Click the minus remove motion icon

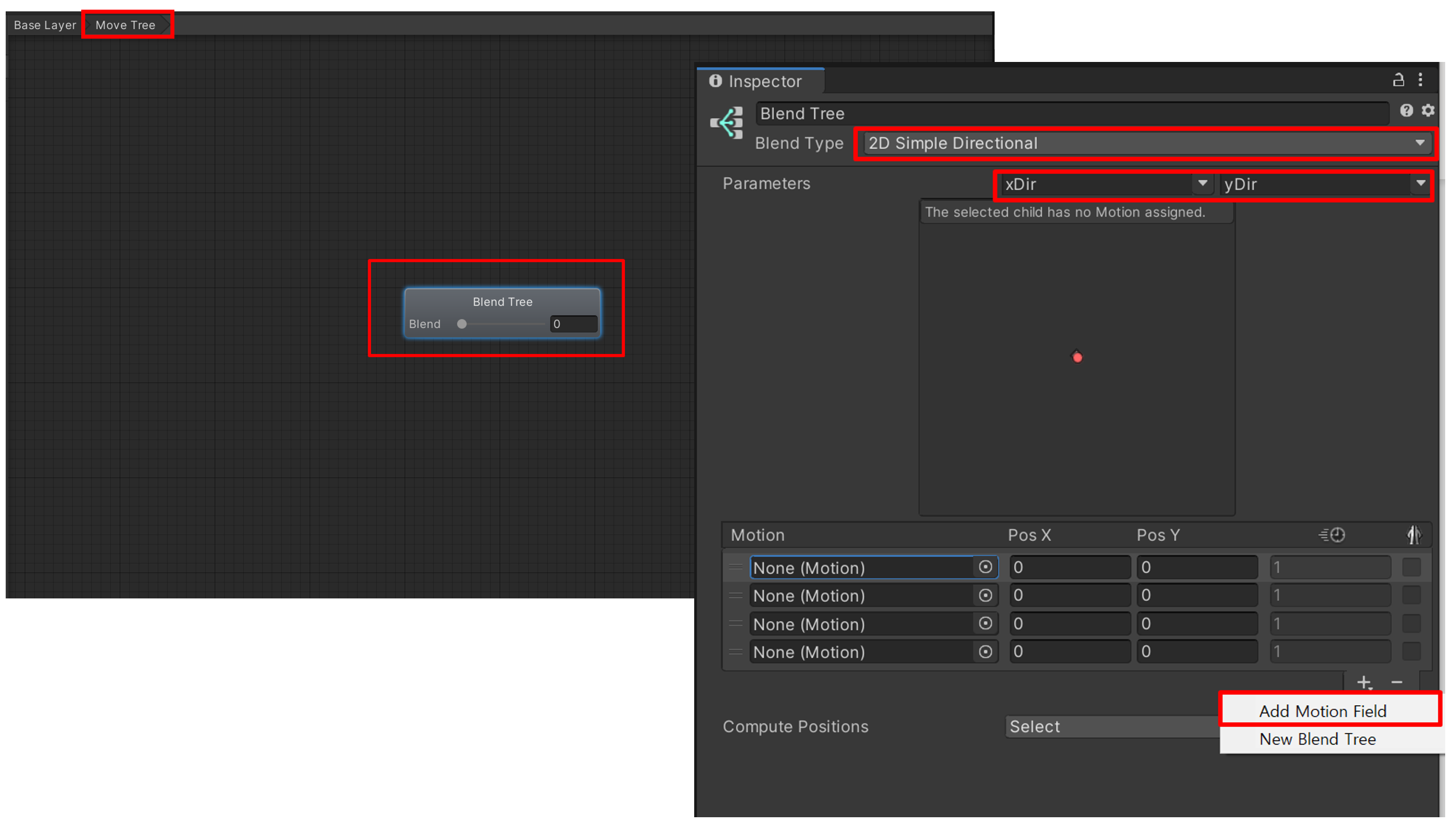(x=1396, y=682)
